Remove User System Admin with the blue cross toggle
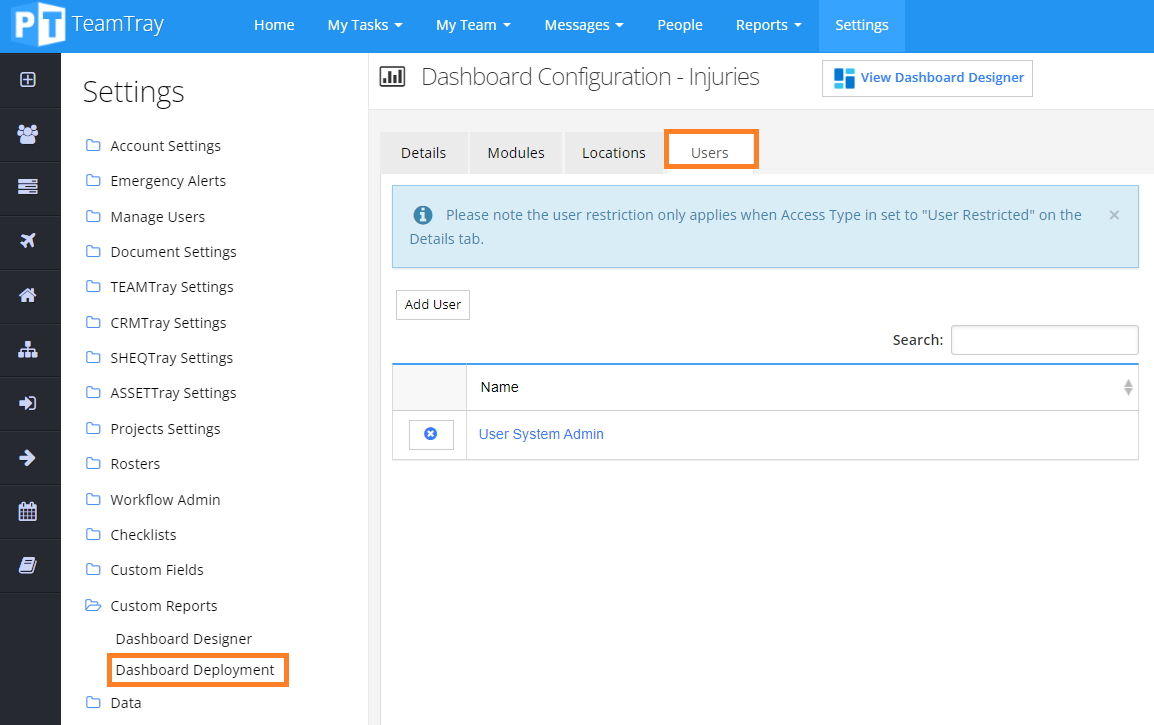 (x=431, y=434)
